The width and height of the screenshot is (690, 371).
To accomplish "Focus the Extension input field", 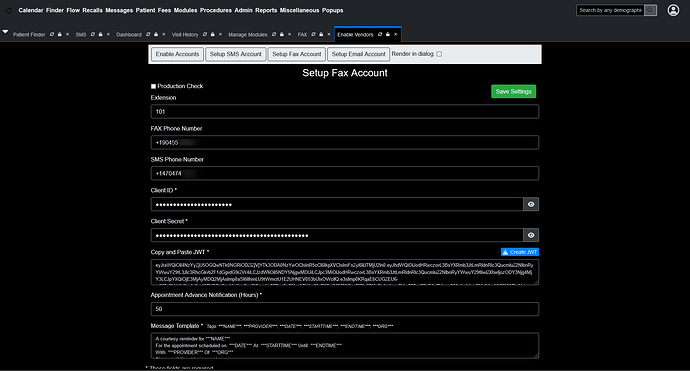I will click(345, 112).
